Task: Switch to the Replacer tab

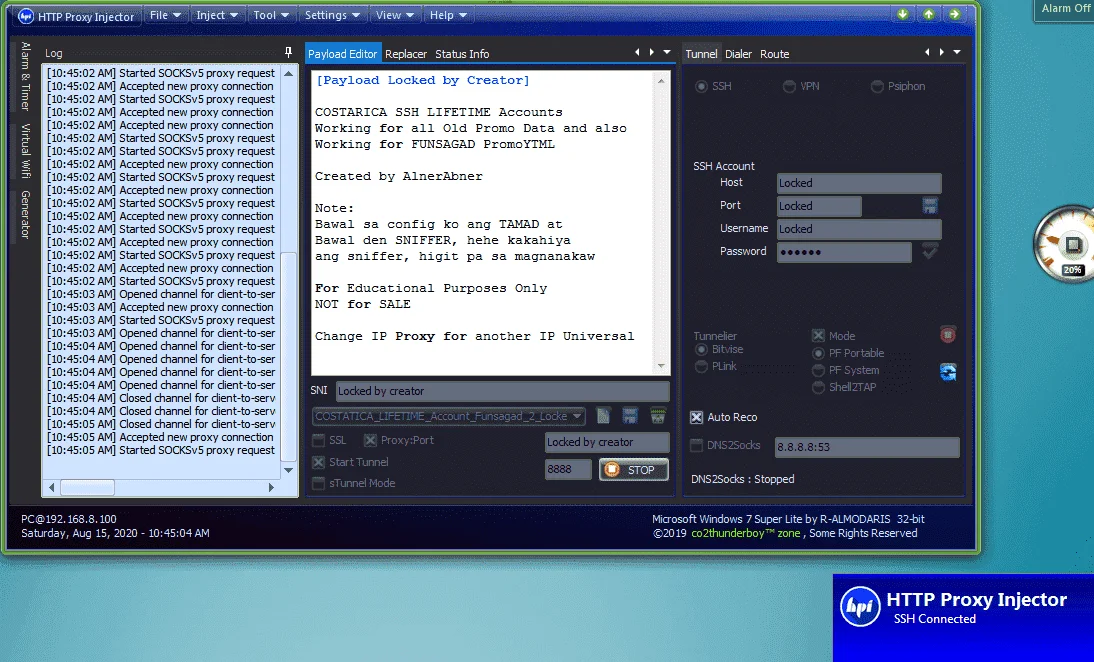Action: click(405, 54)
